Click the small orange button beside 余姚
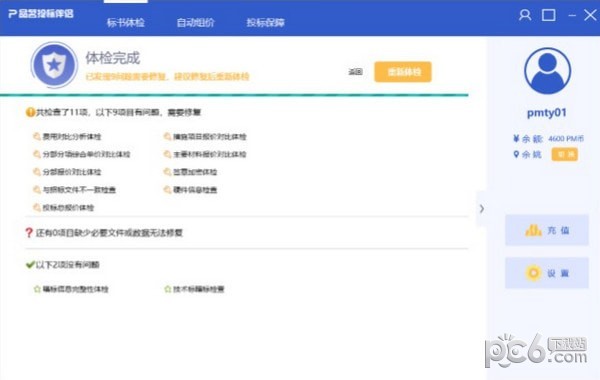 565,154
